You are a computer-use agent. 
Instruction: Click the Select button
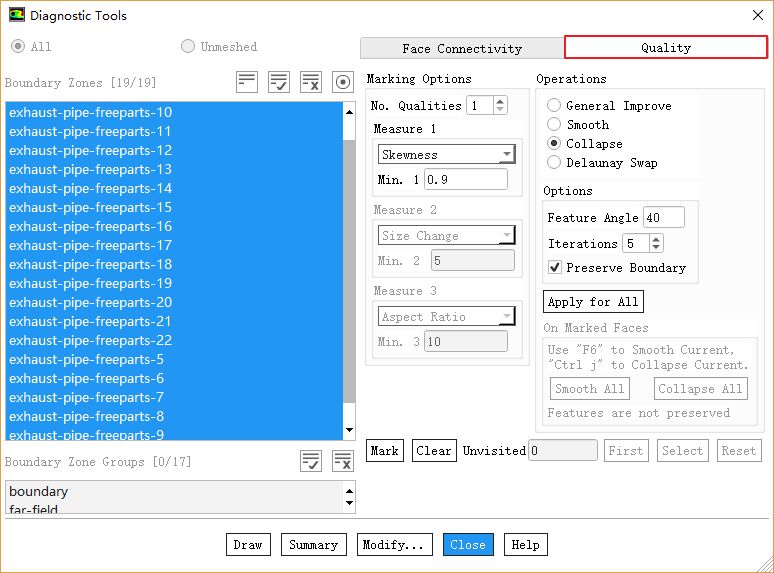[682, 451]
